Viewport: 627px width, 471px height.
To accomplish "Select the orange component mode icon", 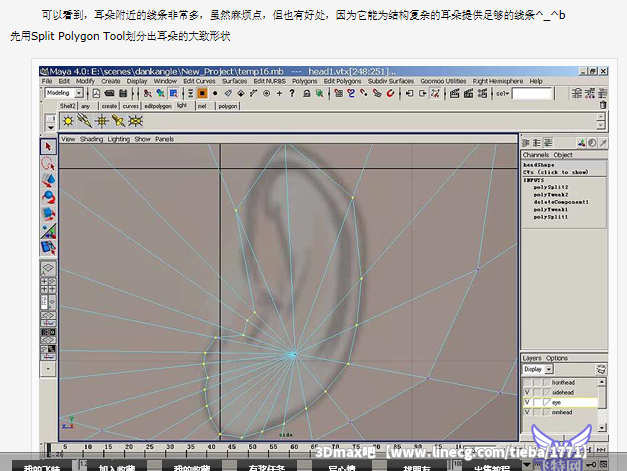I will pos(202,94).
